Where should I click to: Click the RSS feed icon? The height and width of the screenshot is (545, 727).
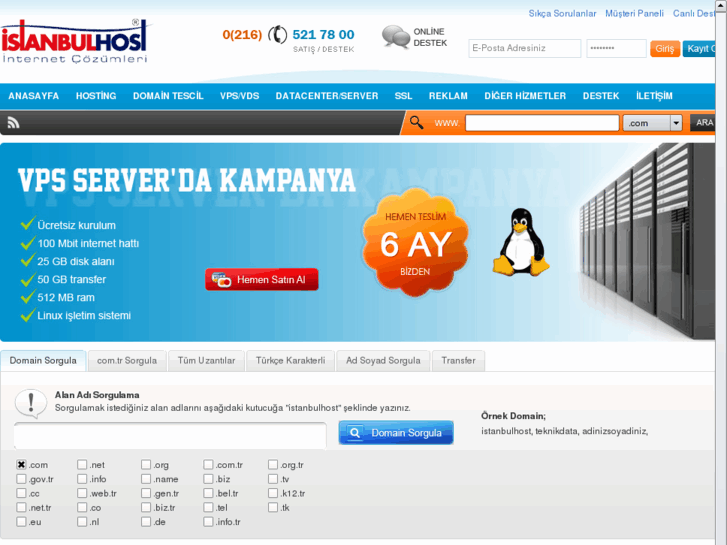click(x=13, y=122)
